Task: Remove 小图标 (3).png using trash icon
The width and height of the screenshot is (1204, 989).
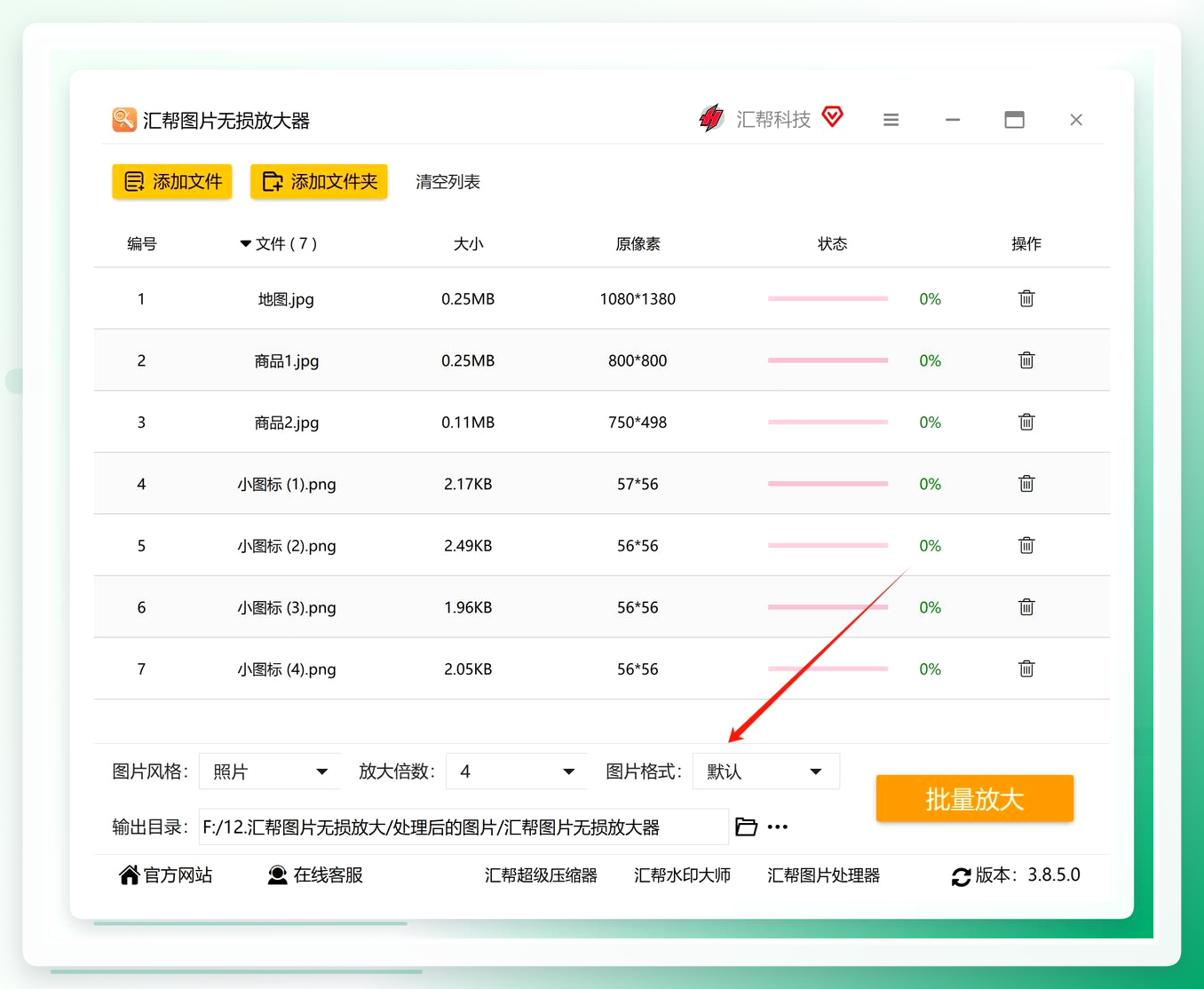Action: pos(1026,606)
